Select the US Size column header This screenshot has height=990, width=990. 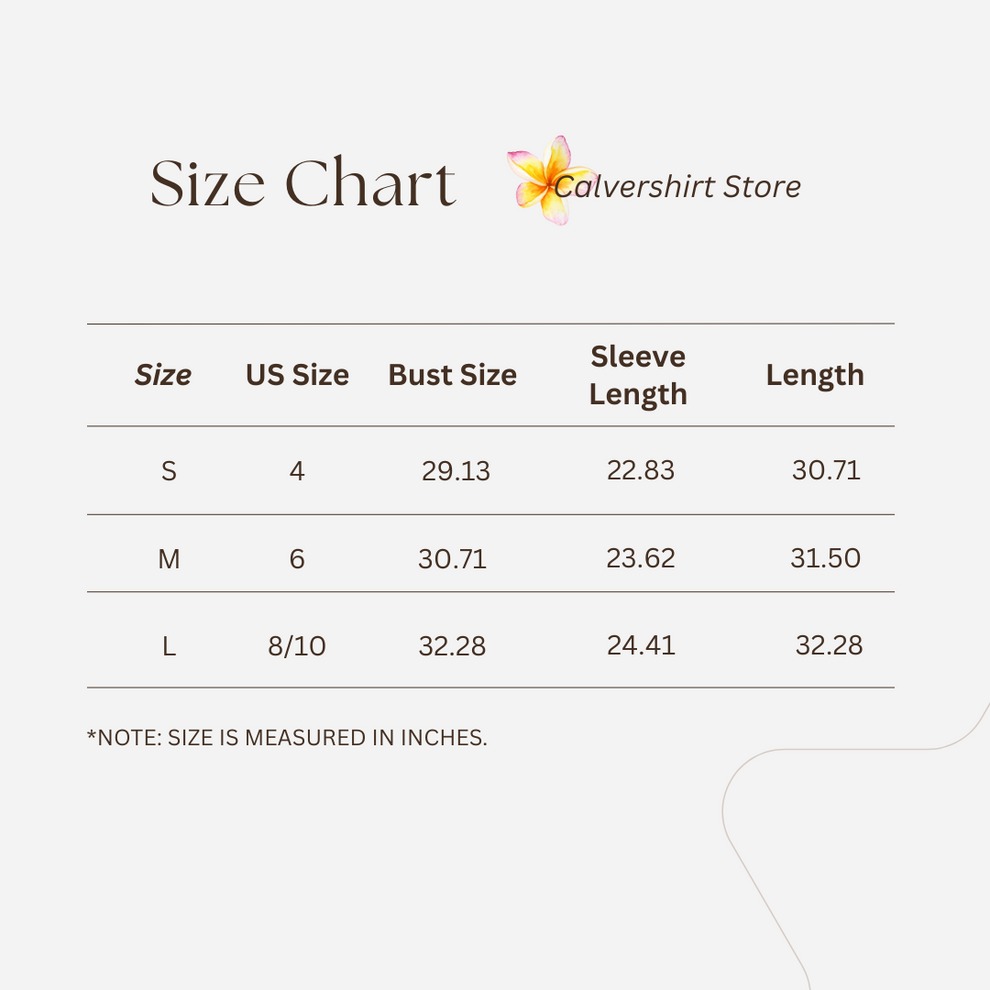297,375
